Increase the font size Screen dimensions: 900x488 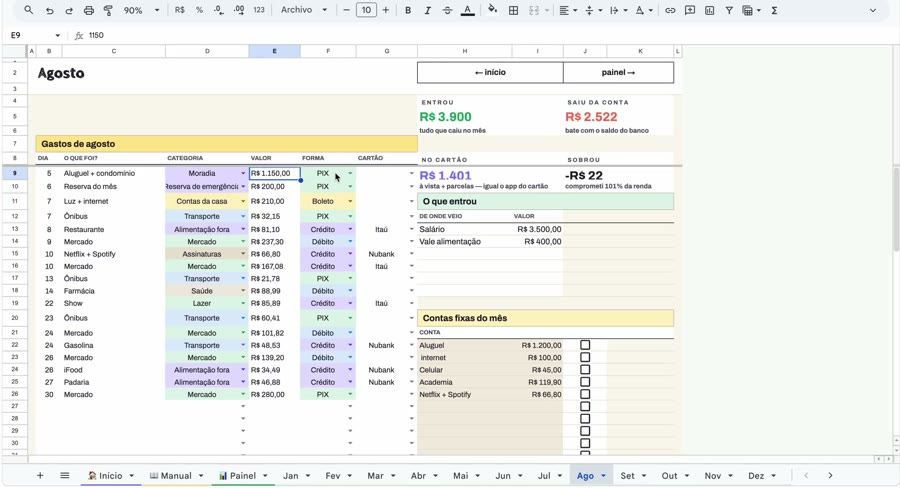(386, 10)
